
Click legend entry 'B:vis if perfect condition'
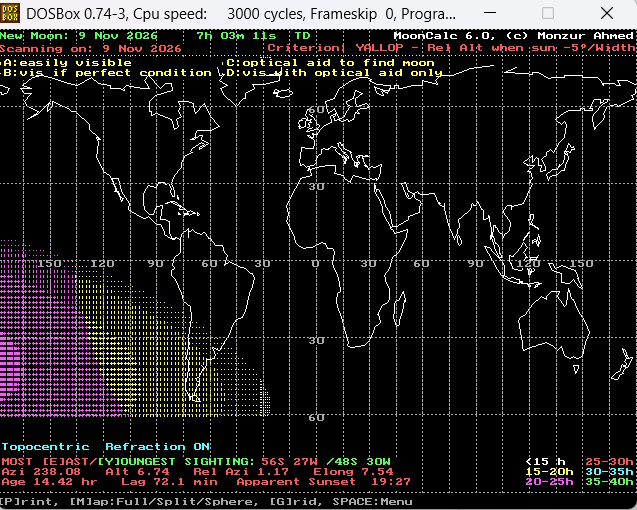pyautogui.click(x=108, y=73)
